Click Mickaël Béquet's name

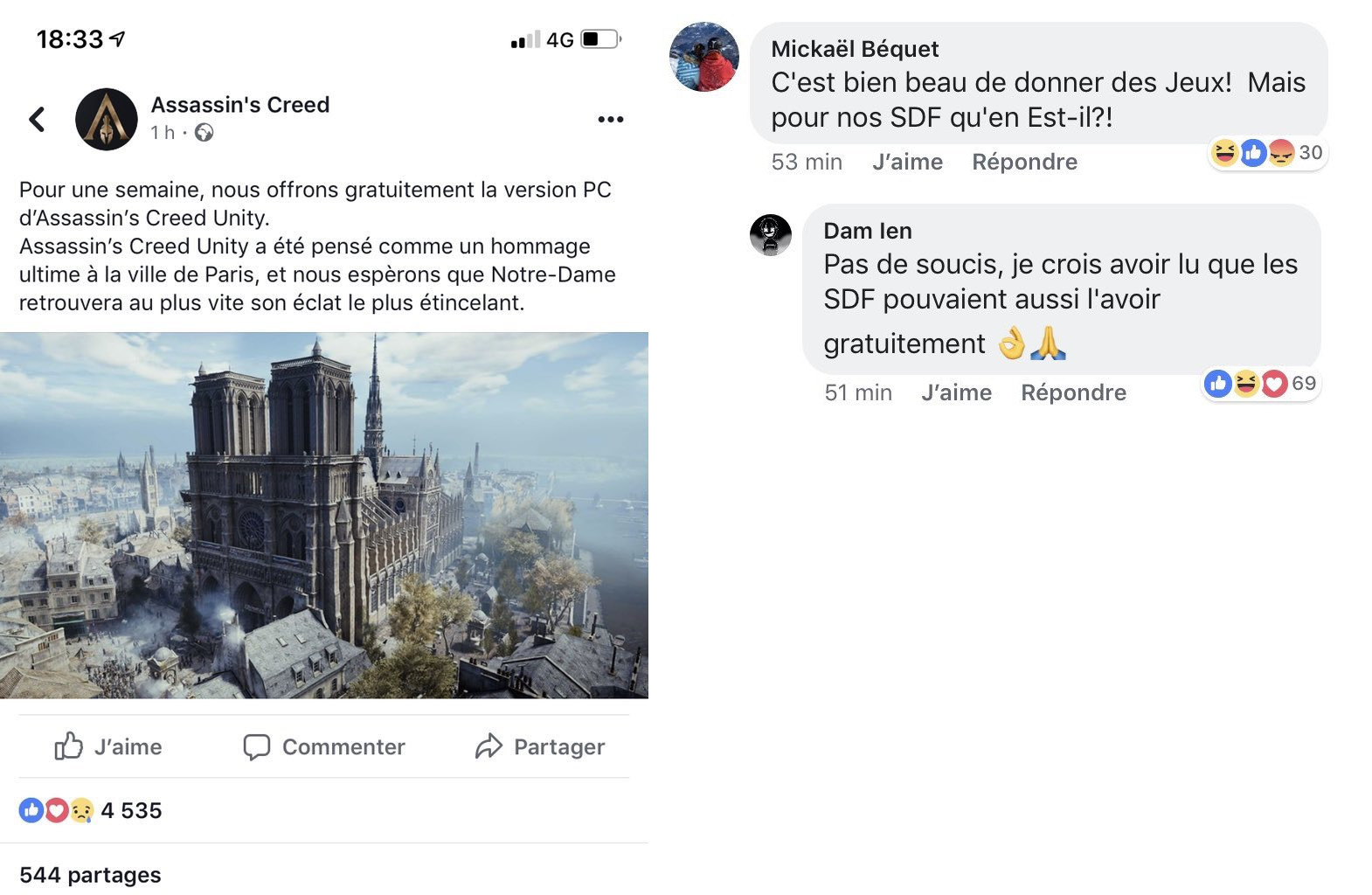coord(854,49)
